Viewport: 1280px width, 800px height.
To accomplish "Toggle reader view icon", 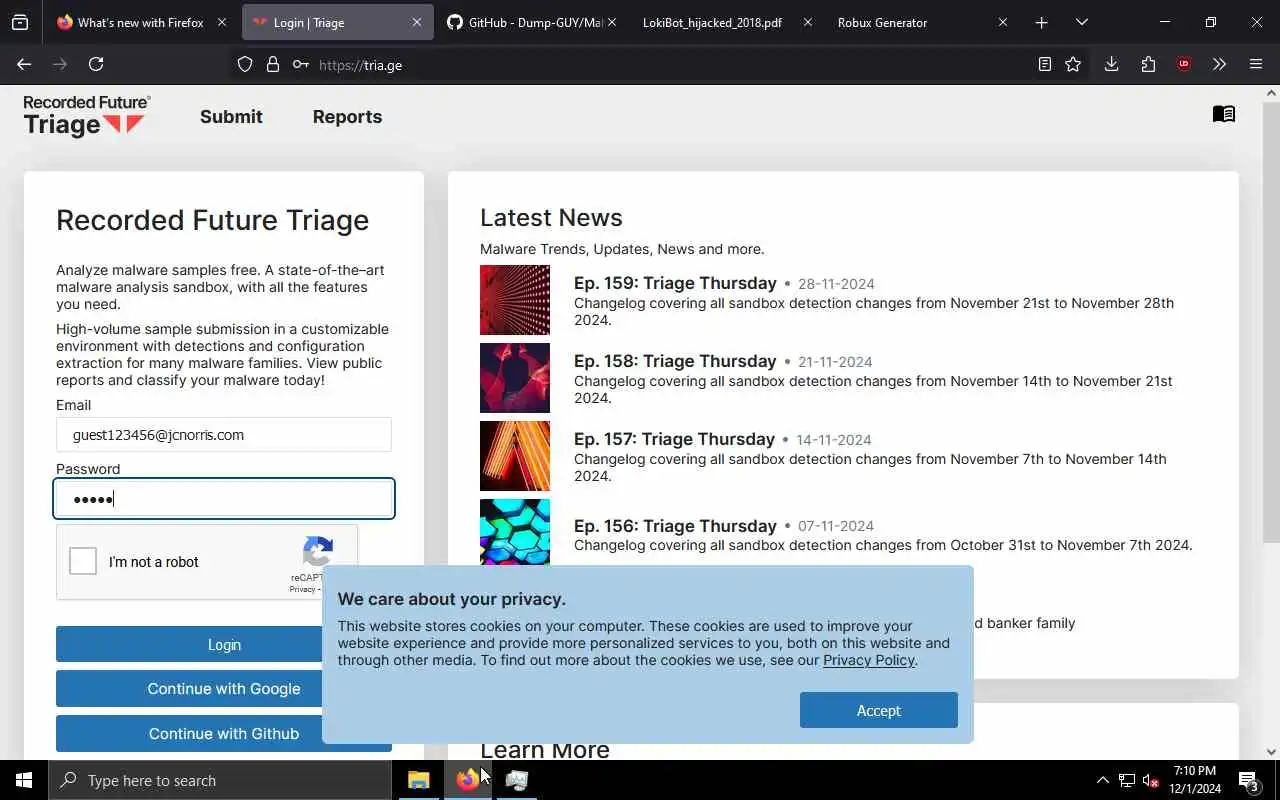I will tap(1044, 64).
